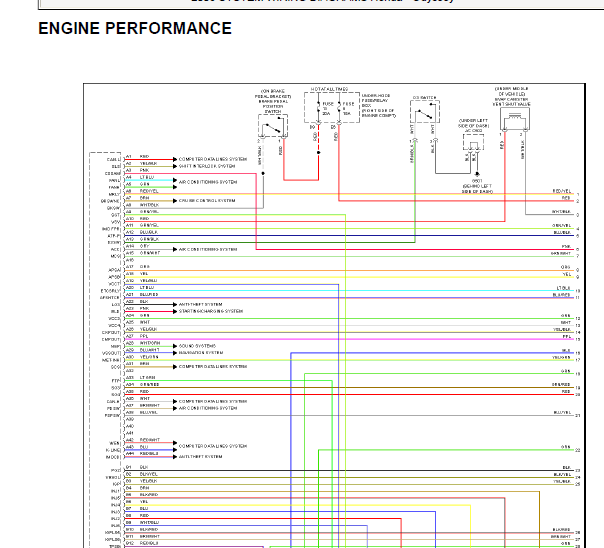Select the EVAP canister vent shut valve symbol
This screenshot has height=548, width=604.
click(x=515, y=119)
